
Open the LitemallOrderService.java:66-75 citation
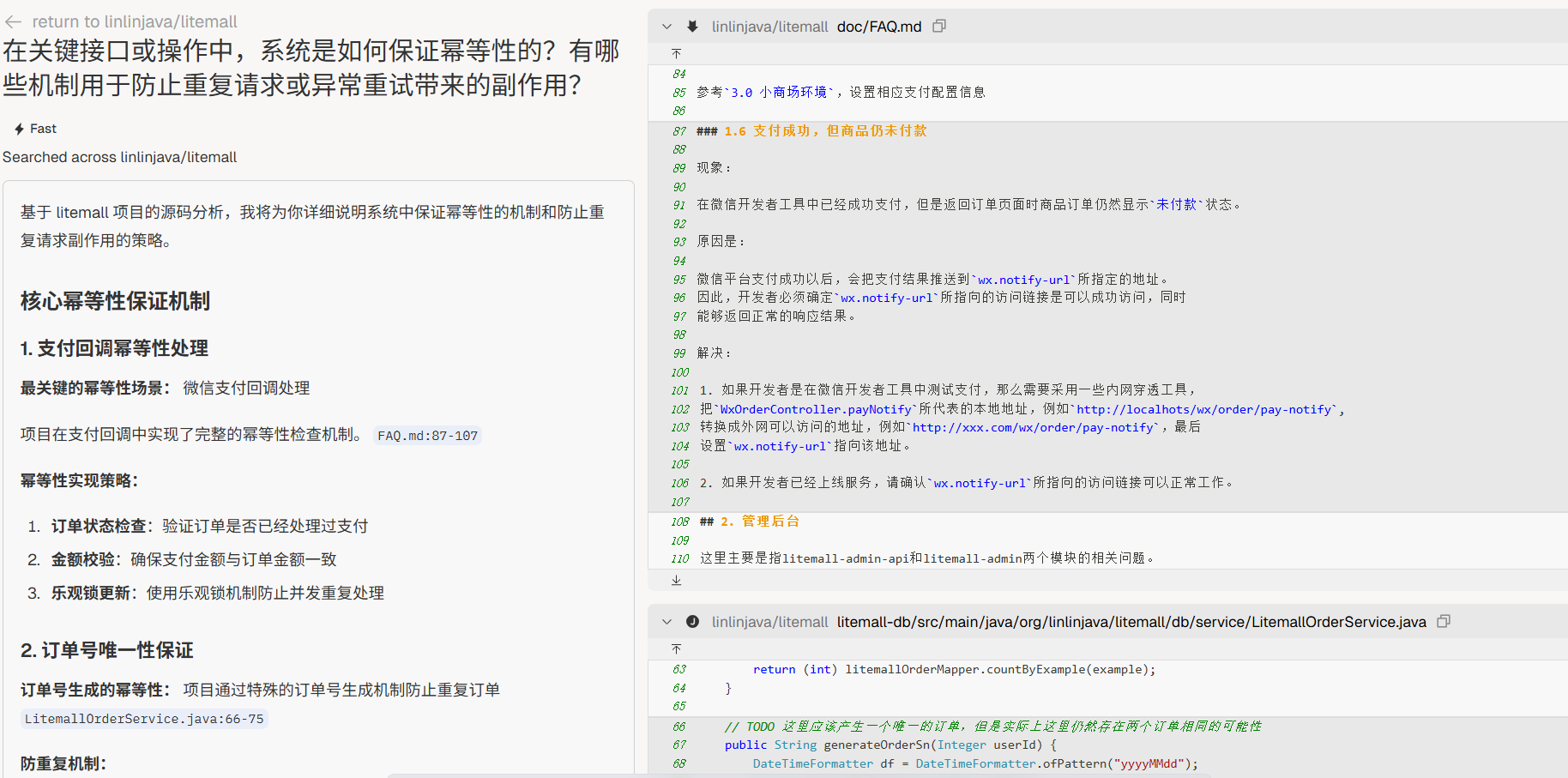pos(144,719)
